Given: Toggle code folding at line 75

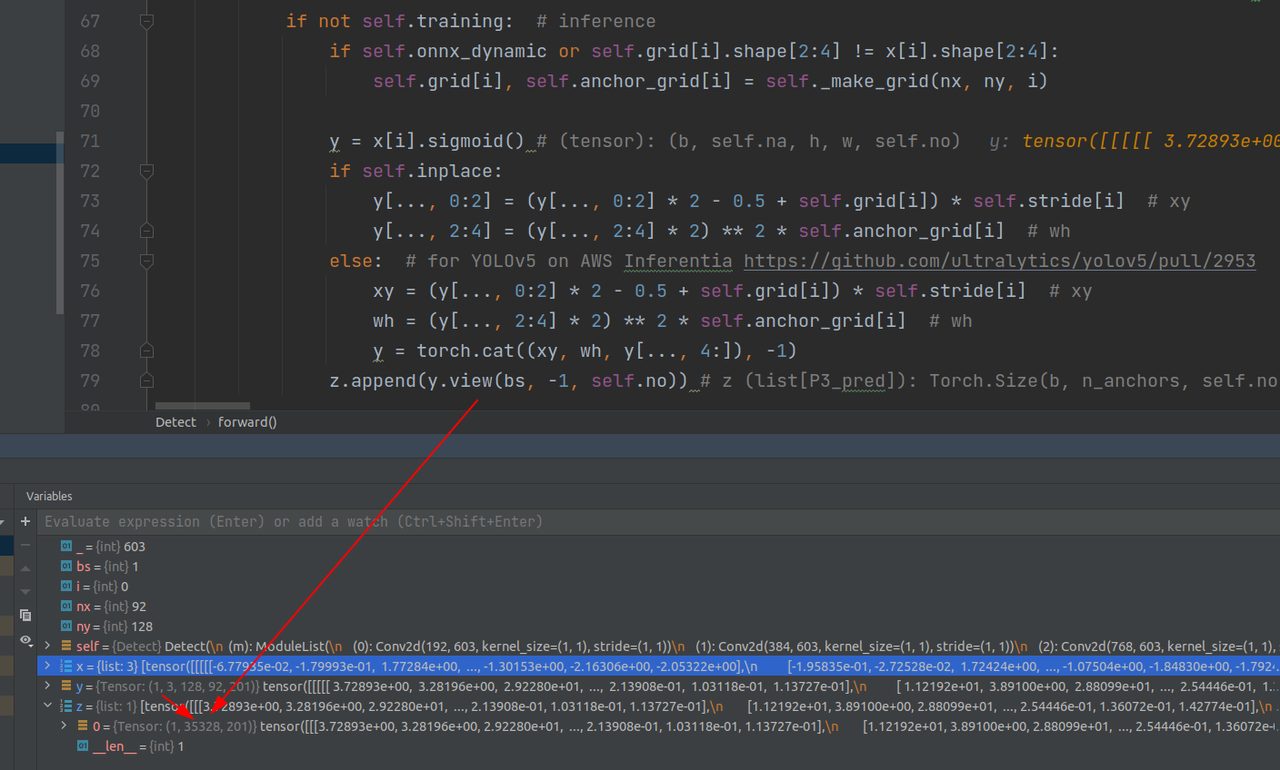Looking at the screenshot, I should tap(147, 261).
